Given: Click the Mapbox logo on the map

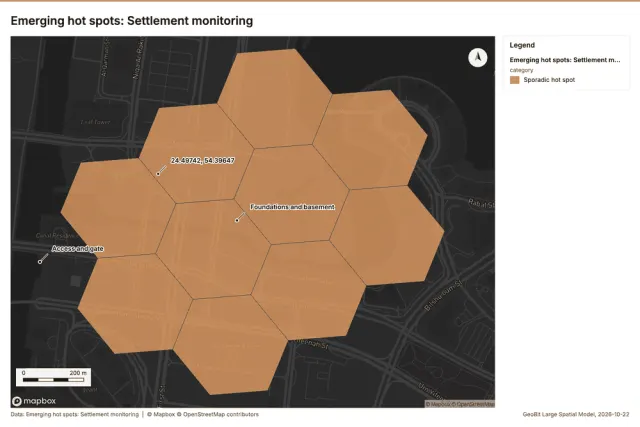Looking at the screenshot, I should point(34,401).
